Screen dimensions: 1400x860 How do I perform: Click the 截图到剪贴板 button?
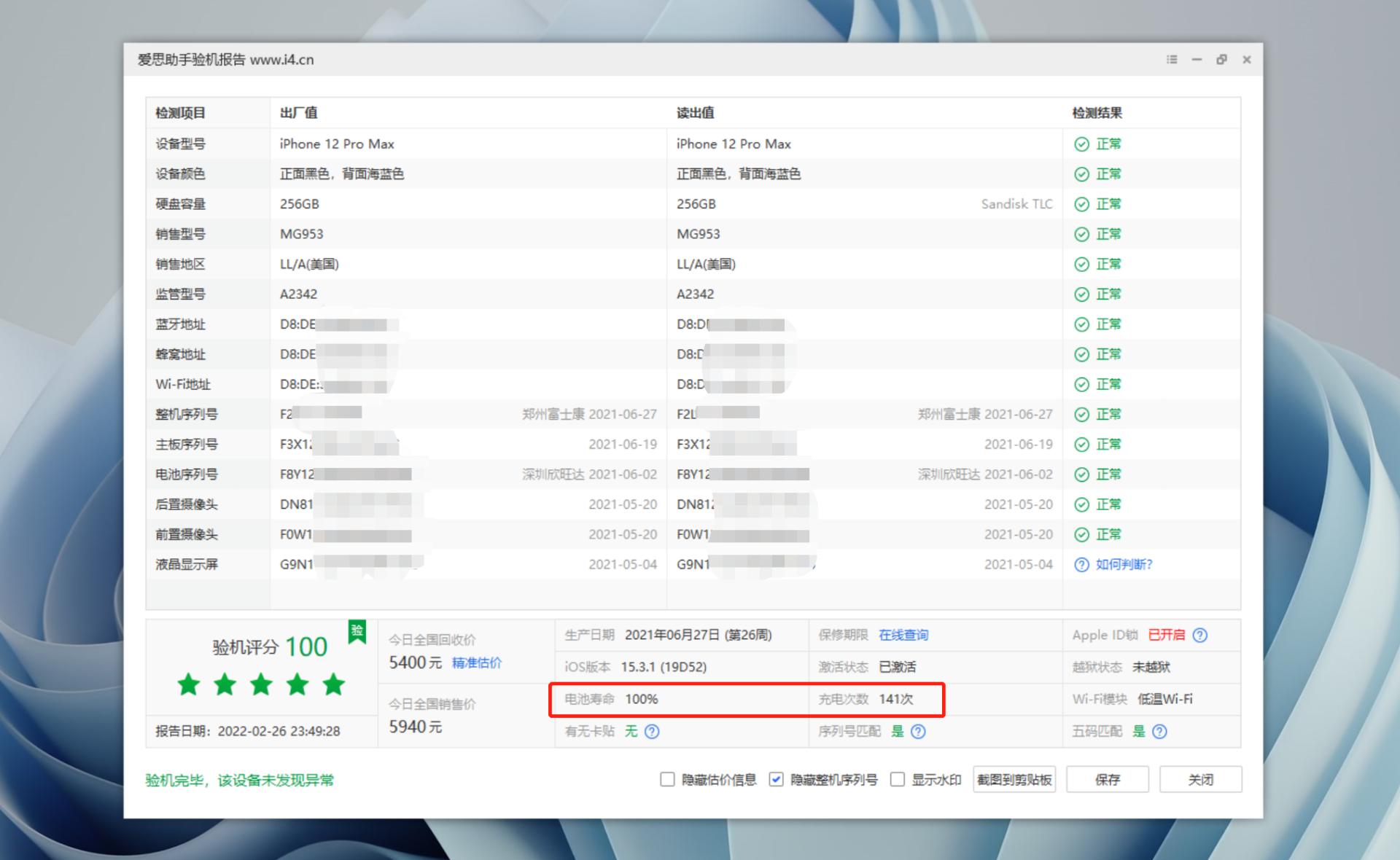[x=1014, y=779]
